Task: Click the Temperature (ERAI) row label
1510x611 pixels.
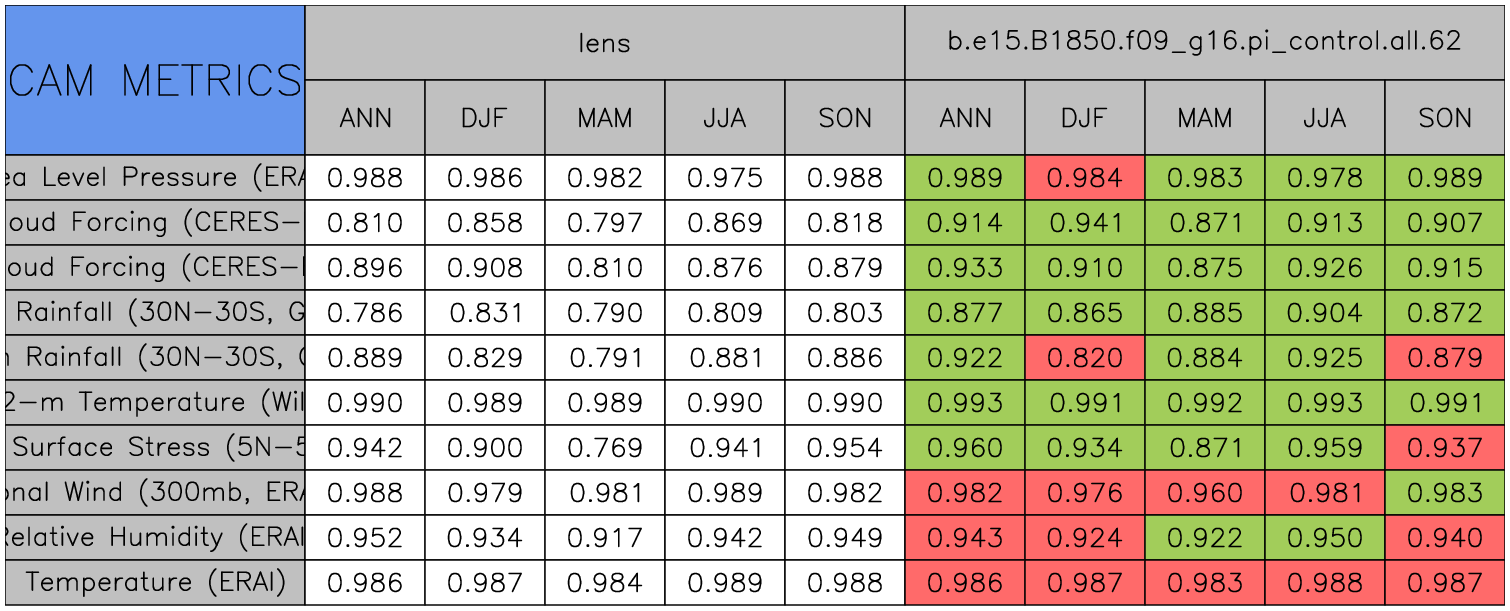Action: pyautogui.click(x=155, y=583)
